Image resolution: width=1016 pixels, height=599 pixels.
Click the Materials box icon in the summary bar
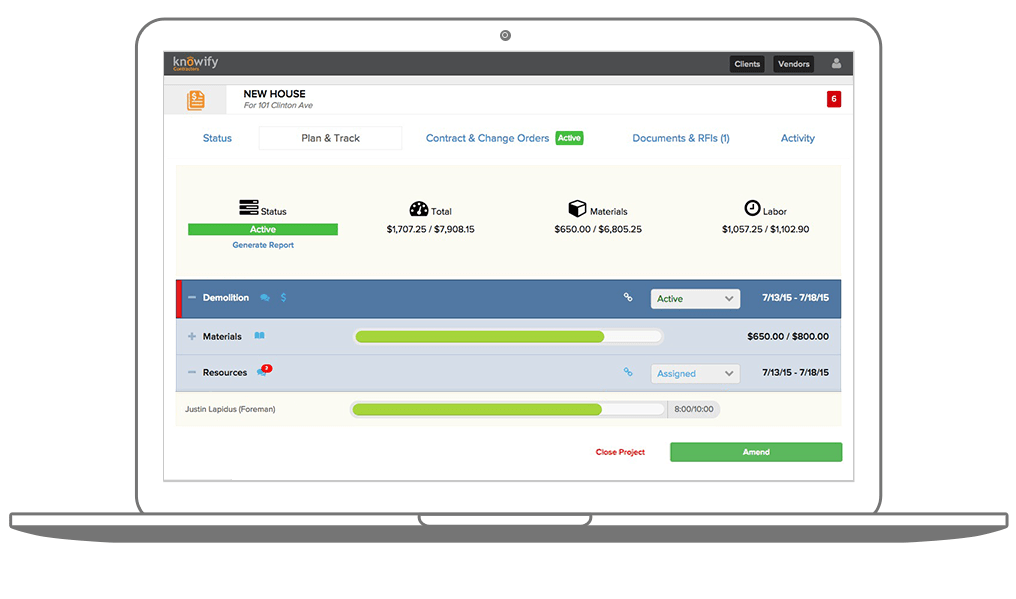coord(578,208)
